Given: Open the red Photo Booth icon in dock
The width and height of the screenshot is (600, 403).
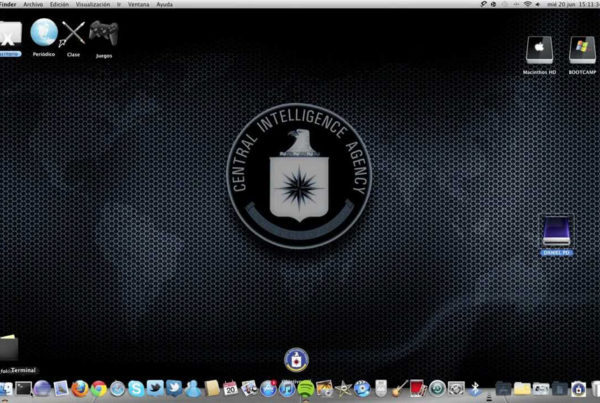Looking at the screenshot, I should point(418,388).
